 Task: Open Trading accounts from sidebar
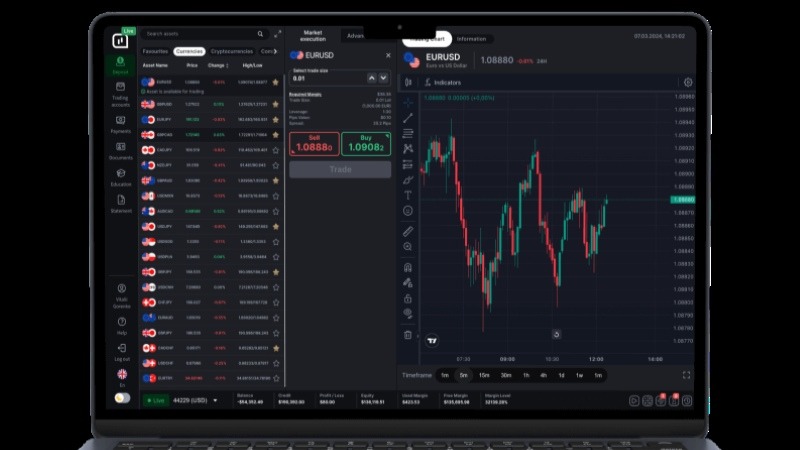click(x=120, y=94)
